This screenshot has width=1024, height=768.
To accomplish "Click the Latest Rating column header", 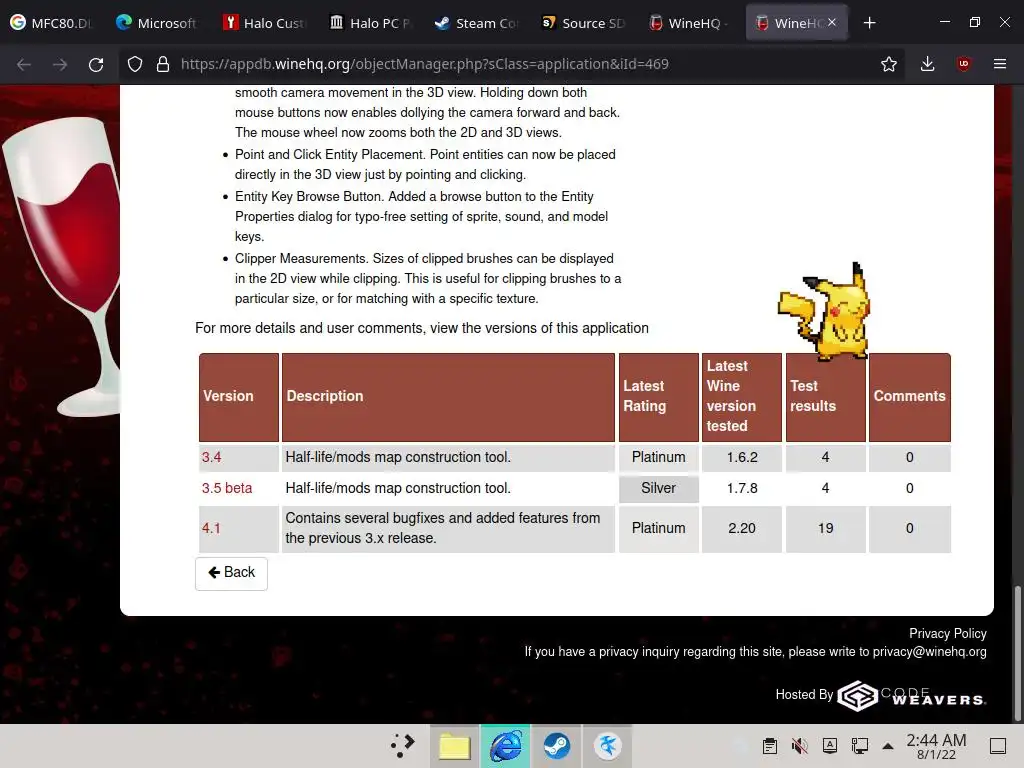I will pyautogui.click(x=658, y=396).
